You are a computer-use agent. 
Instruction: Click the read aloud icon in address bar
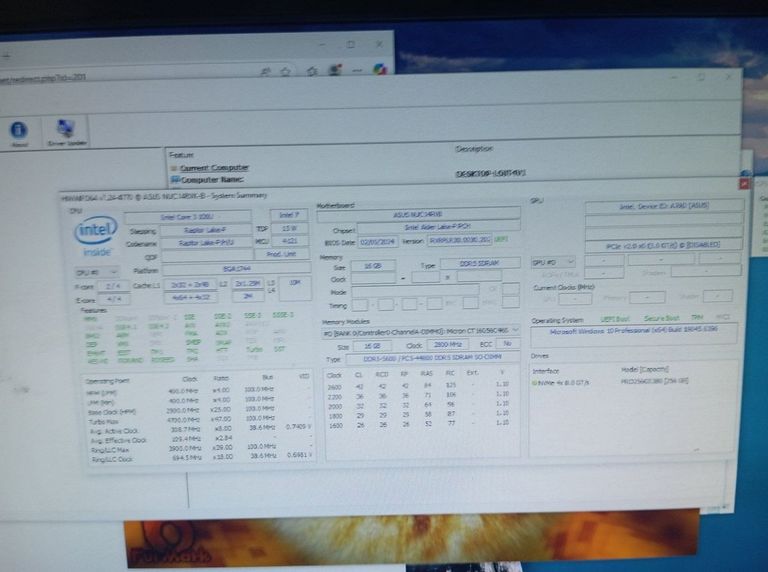pyautogui.click(x=265, y=70)
